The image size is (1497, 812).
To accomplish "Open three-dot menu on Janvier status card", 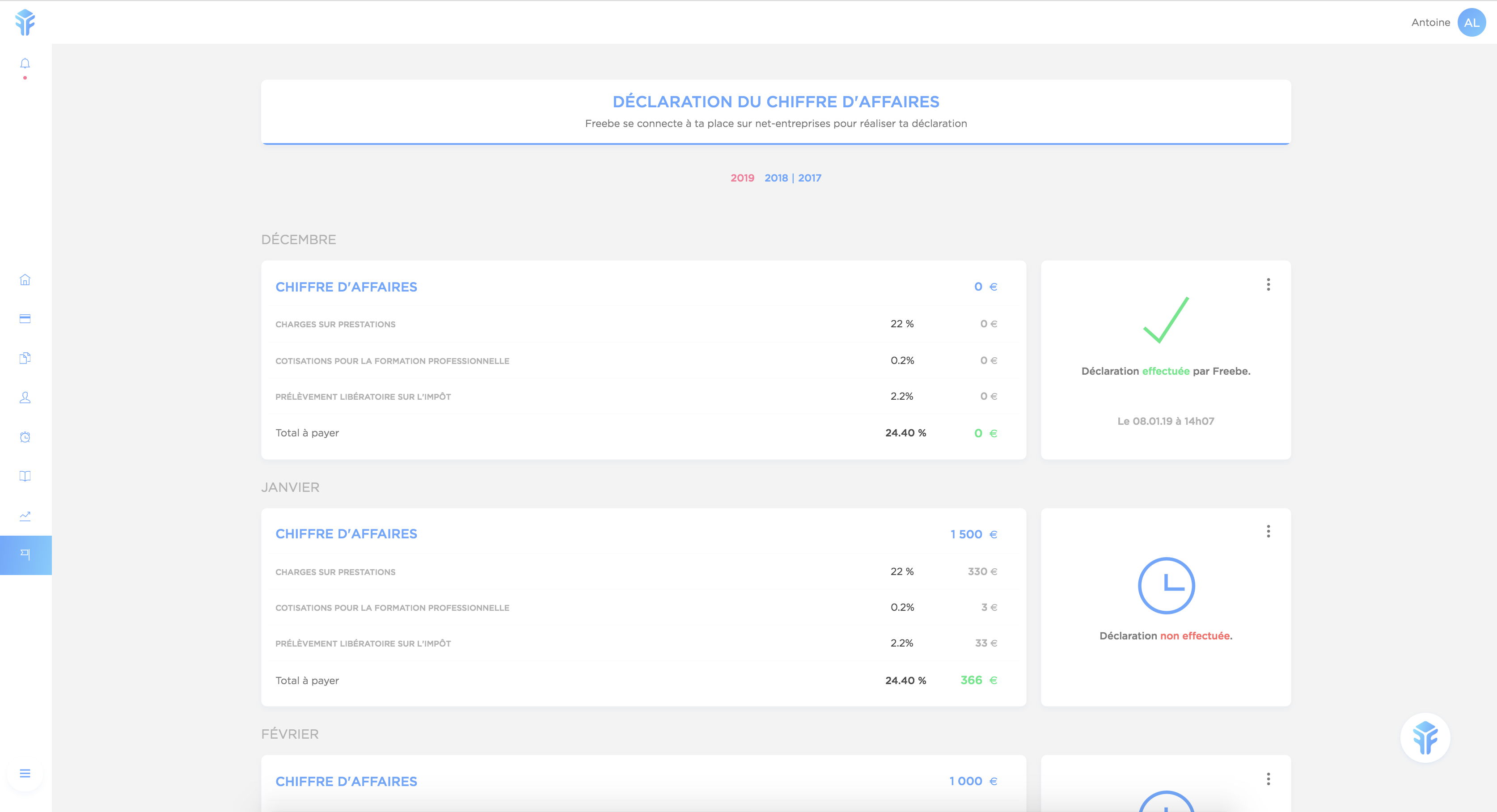I will pyautogui.click(x=1268, y=531).
